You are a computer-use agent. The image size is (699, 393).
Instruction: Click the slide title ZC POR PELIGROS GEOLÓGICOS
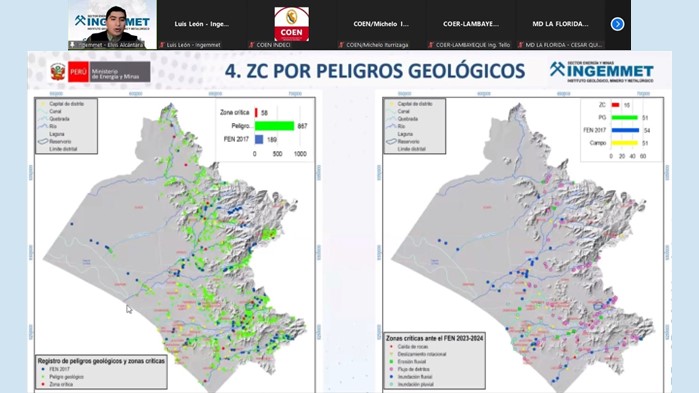tap(374, 71)
